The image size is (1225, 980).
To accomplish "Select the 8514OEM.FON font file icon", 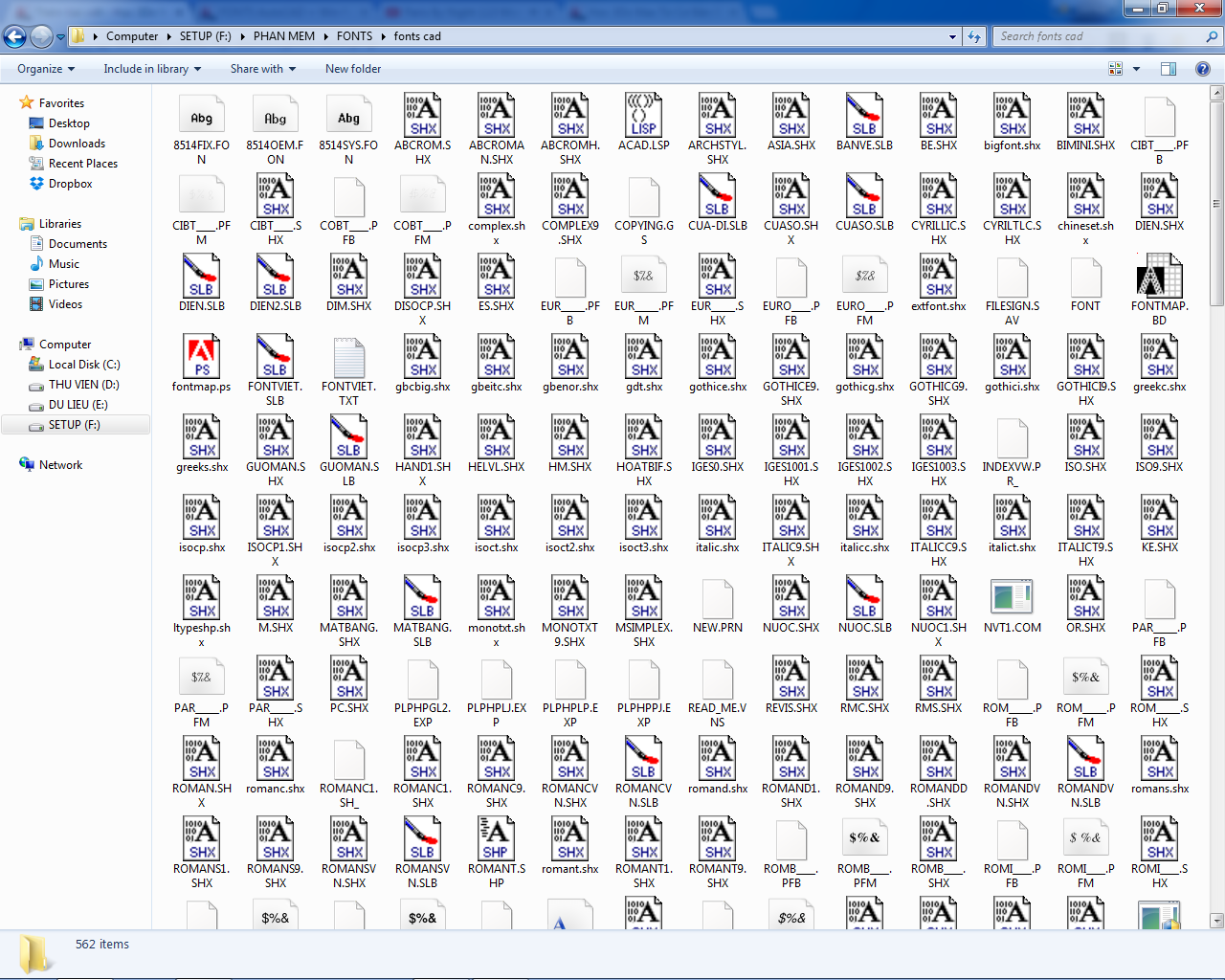I will [275, 116].
